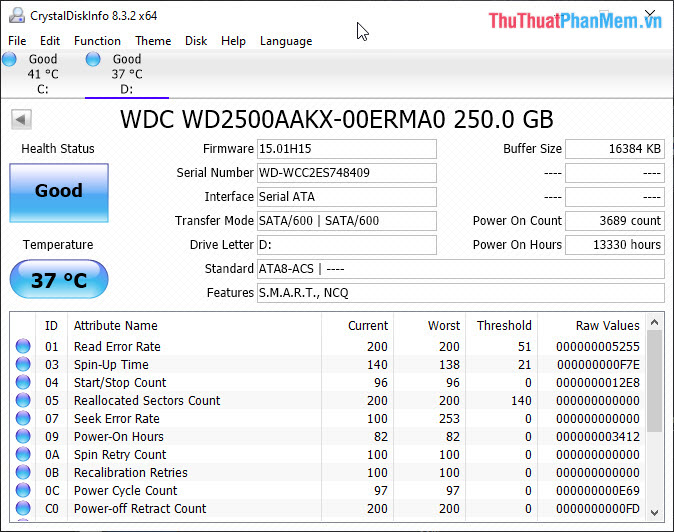Select the Spin-Up Time attribute name
This screenshot has height=532, width=674.
(x=111, y=364)
